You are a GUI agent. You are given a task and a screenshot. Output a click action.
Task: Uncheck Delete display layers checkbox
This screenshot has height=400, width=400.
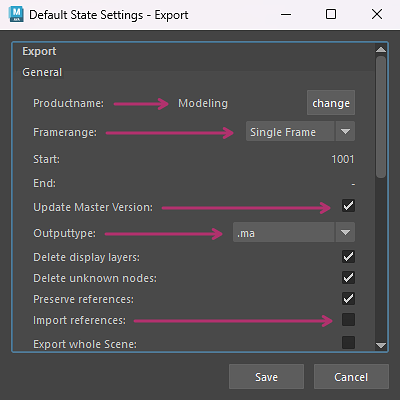(x=348, y=257)
